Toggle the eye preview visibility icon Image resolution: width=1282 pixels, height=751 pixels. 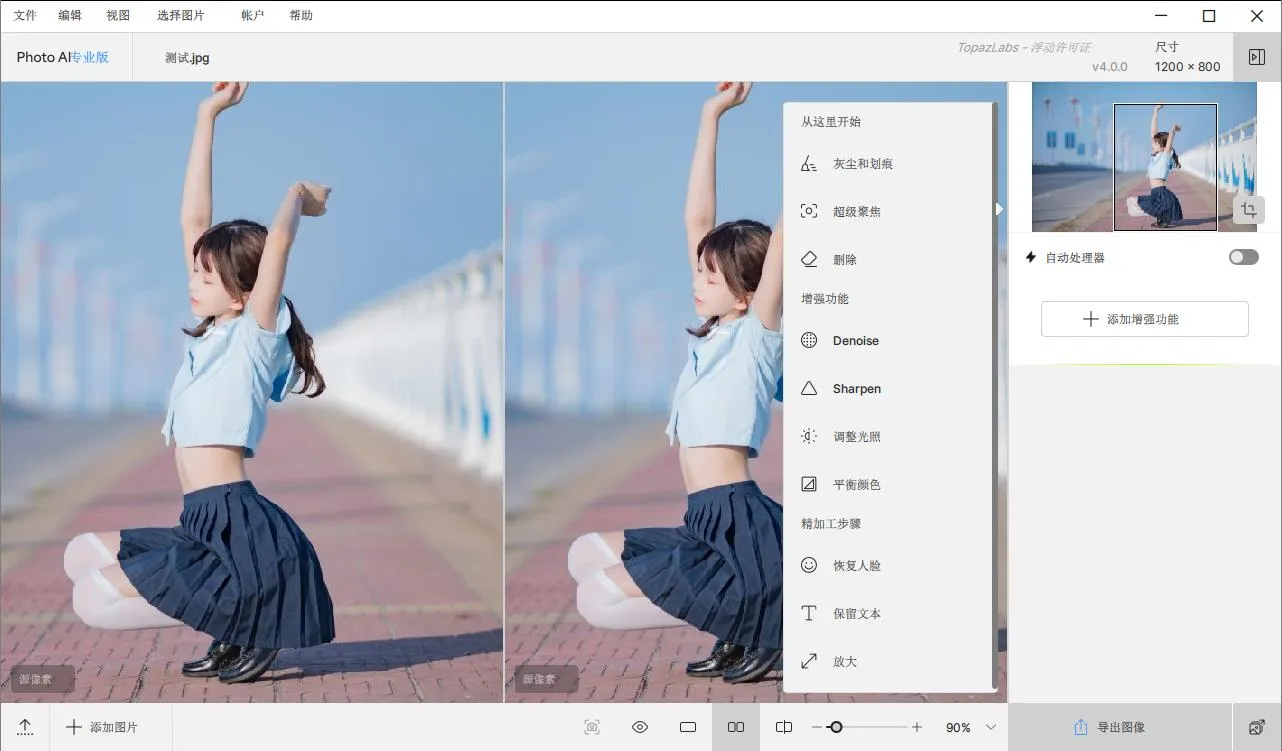640,727
